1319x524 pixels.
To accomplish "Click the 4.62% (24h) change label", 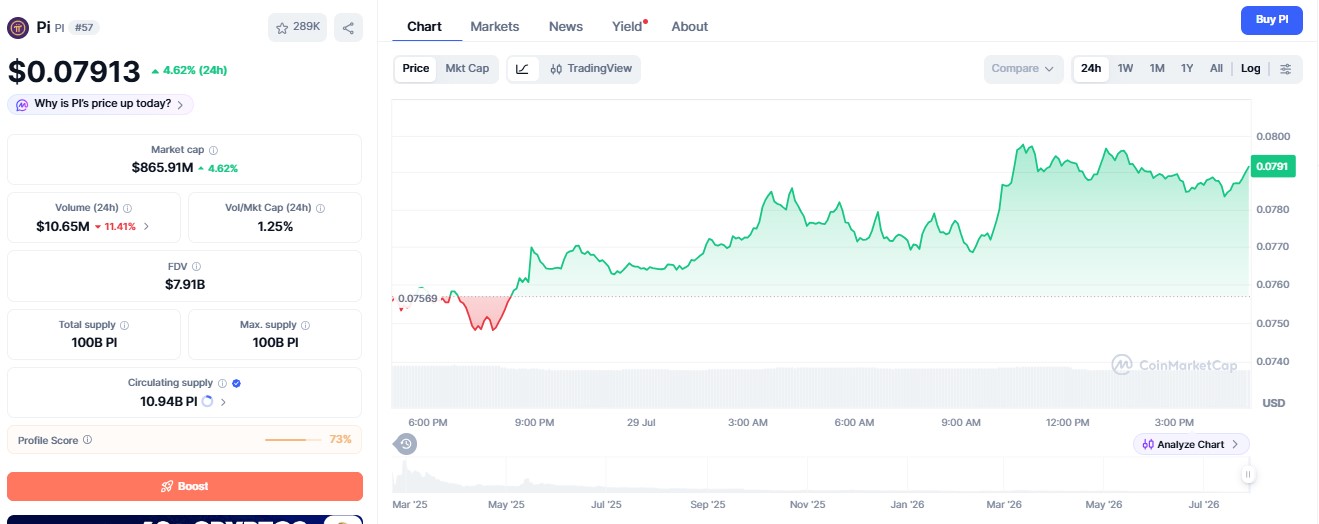I will (189, 71).
